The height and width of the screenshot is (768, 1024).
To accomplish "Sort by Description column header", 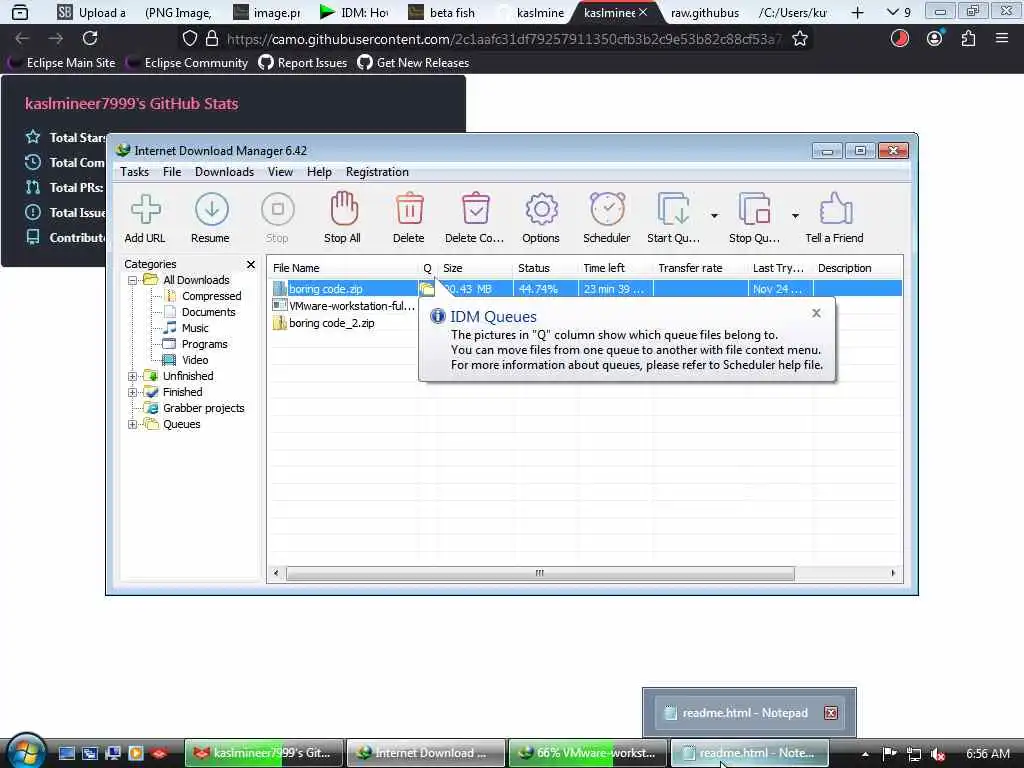I will point(857,268).
